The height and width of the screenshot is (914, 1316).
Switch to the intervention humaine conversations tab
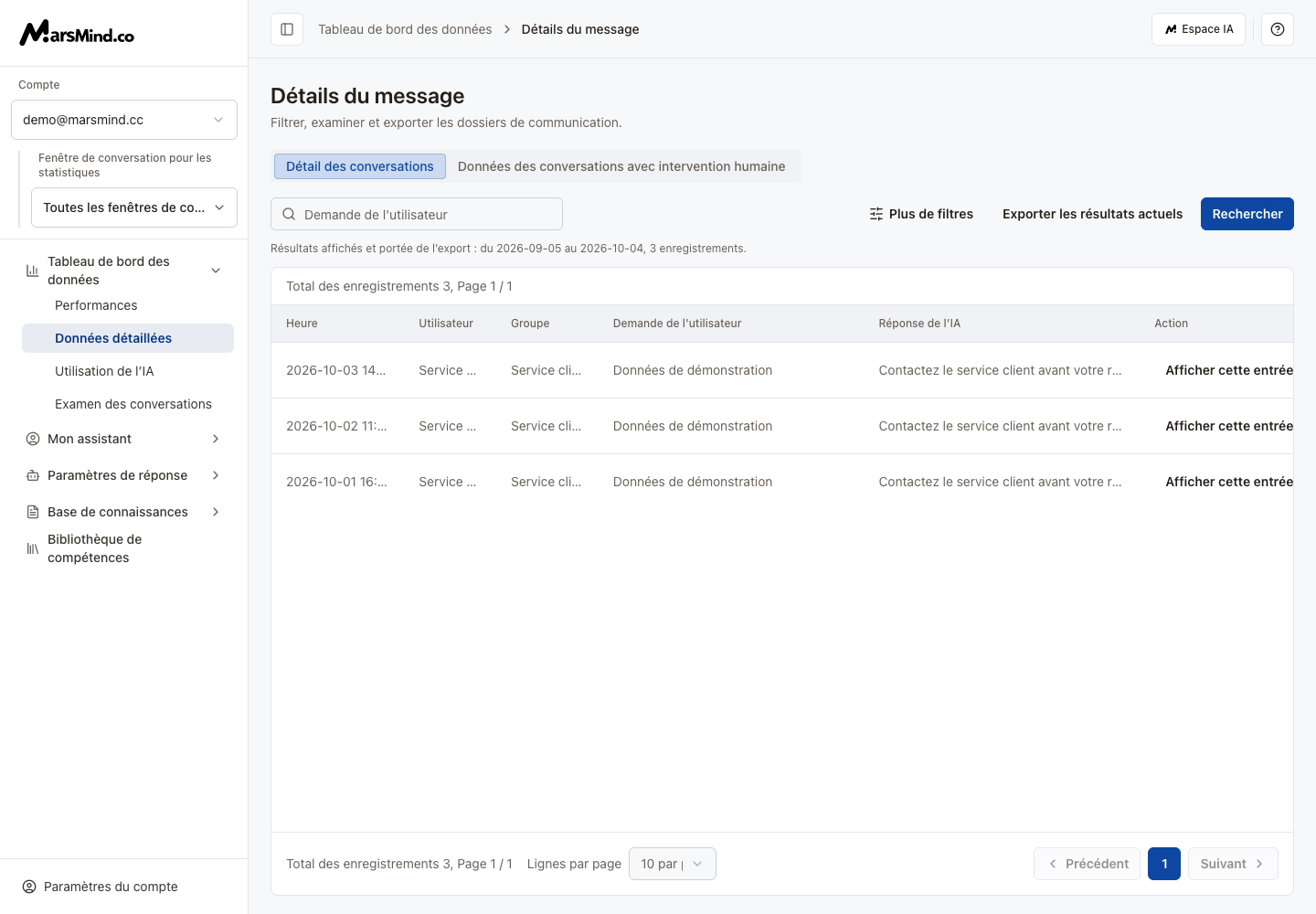point(621,166)
